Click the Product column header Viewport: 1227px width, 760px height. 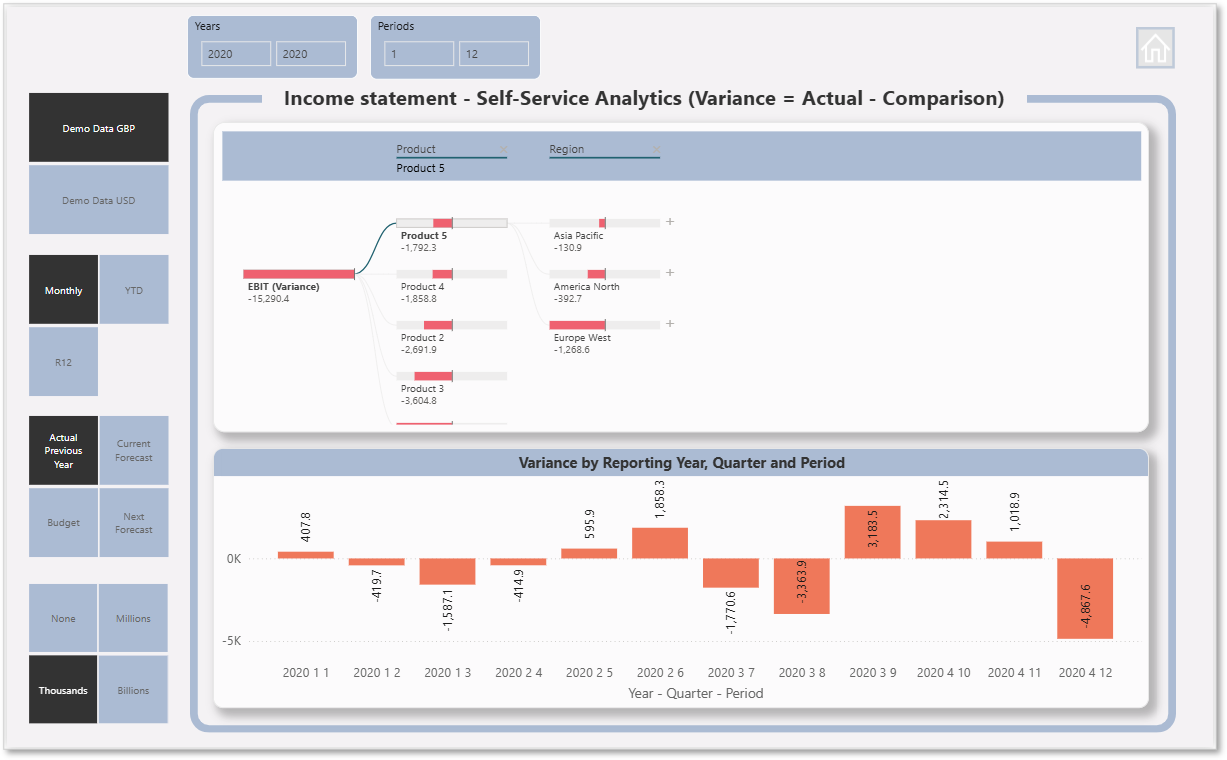pos(416,149)
